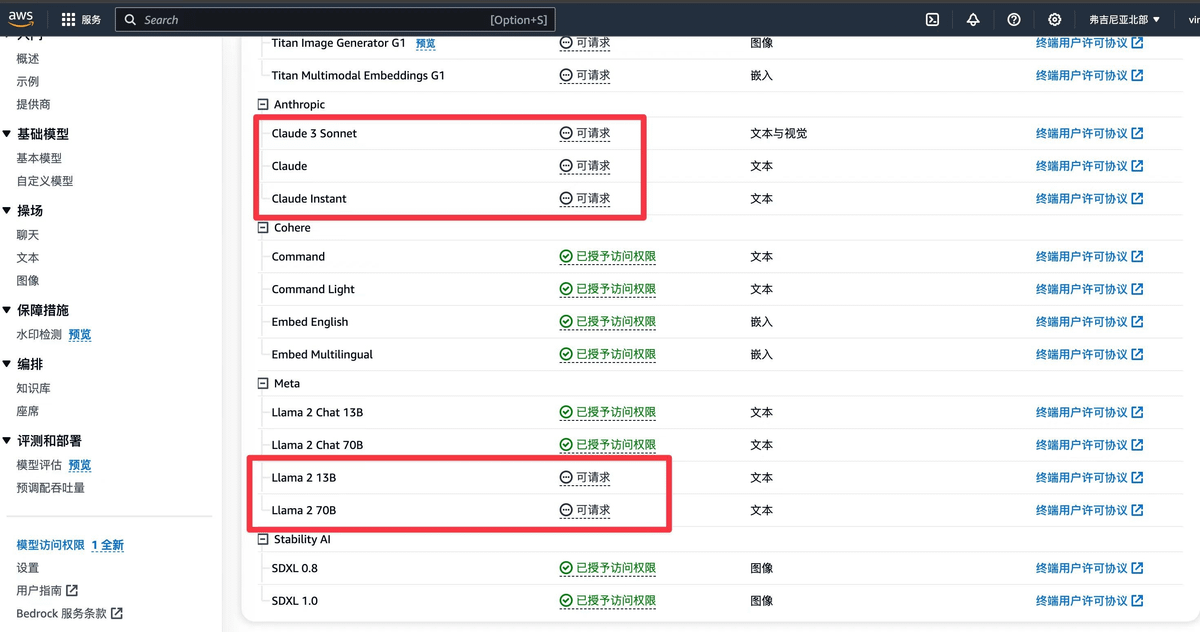Open the notifications bell
Screen dimensions: 1200x632
click(973, 20)
